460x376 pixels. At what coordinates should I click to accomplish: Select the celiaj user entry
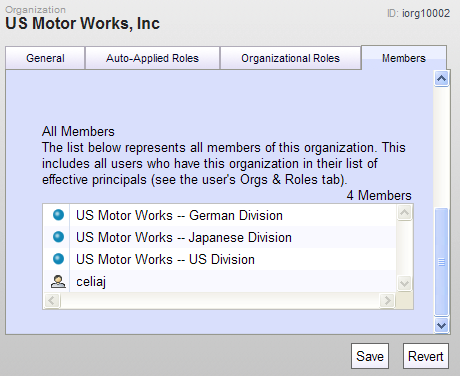(220, 281)
